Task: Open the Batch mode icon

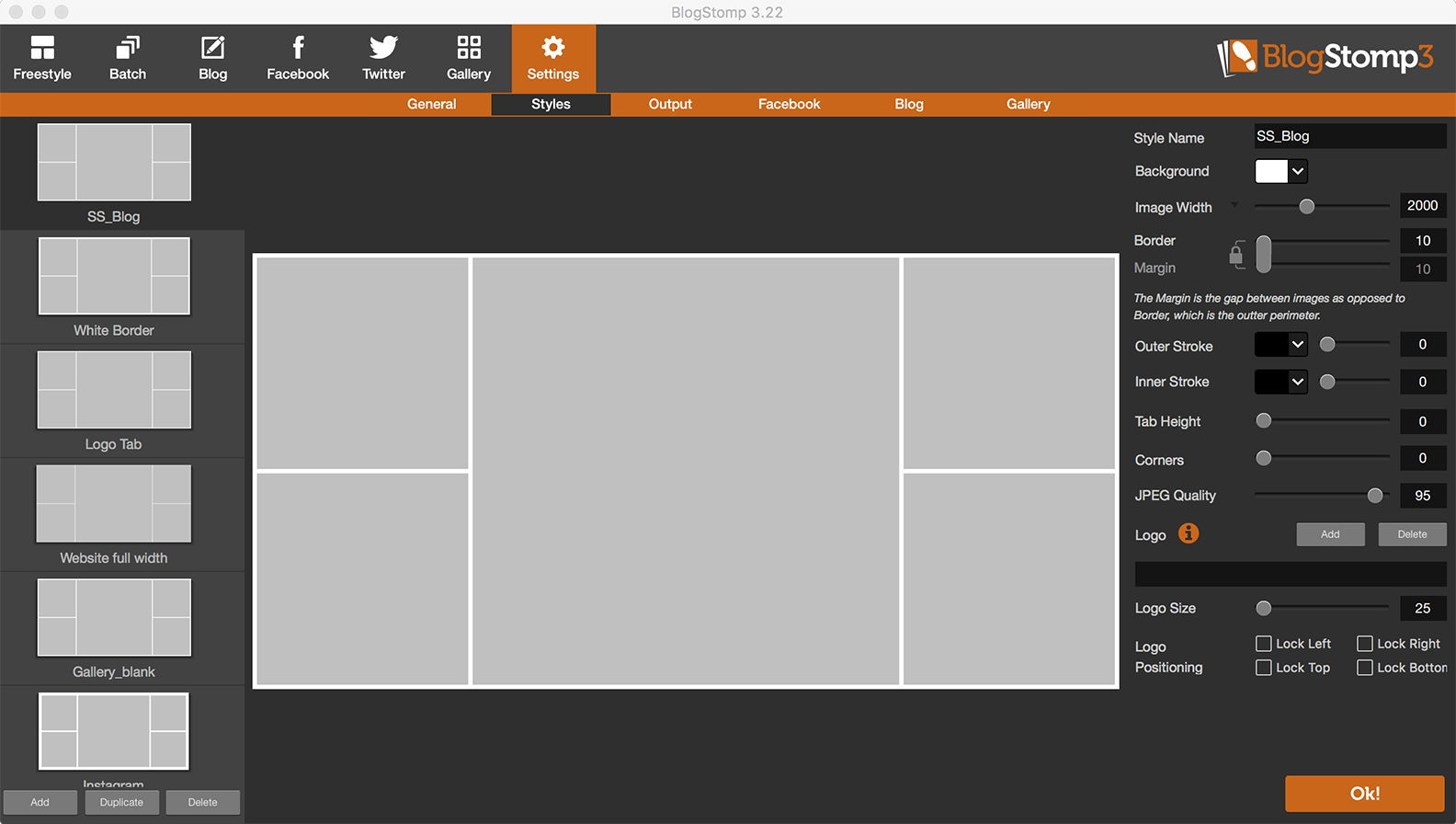Action: click(128, 47)
